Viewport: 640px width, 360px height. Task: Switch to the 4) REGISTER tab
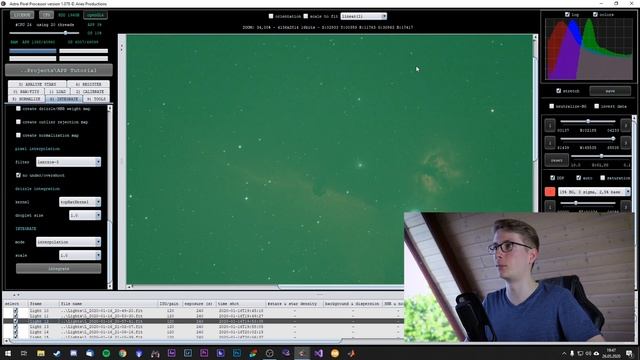88,84
